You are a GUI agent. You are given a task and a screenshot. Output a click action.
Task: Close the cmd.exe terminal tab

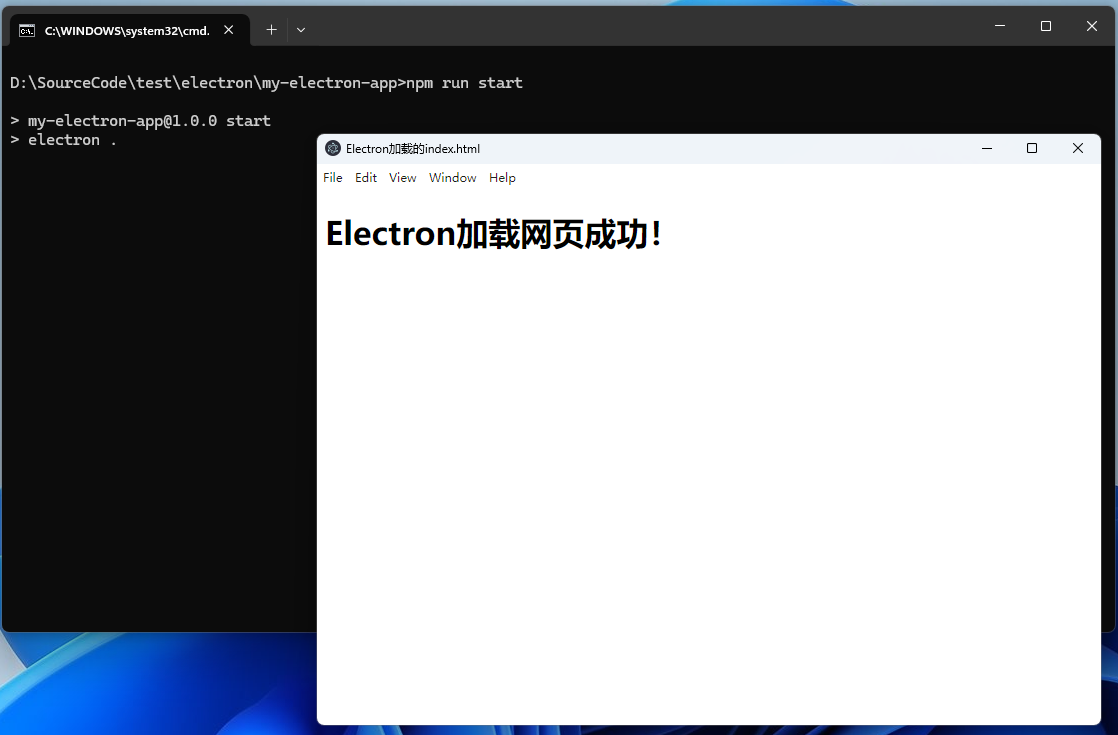tap(228, 30)
